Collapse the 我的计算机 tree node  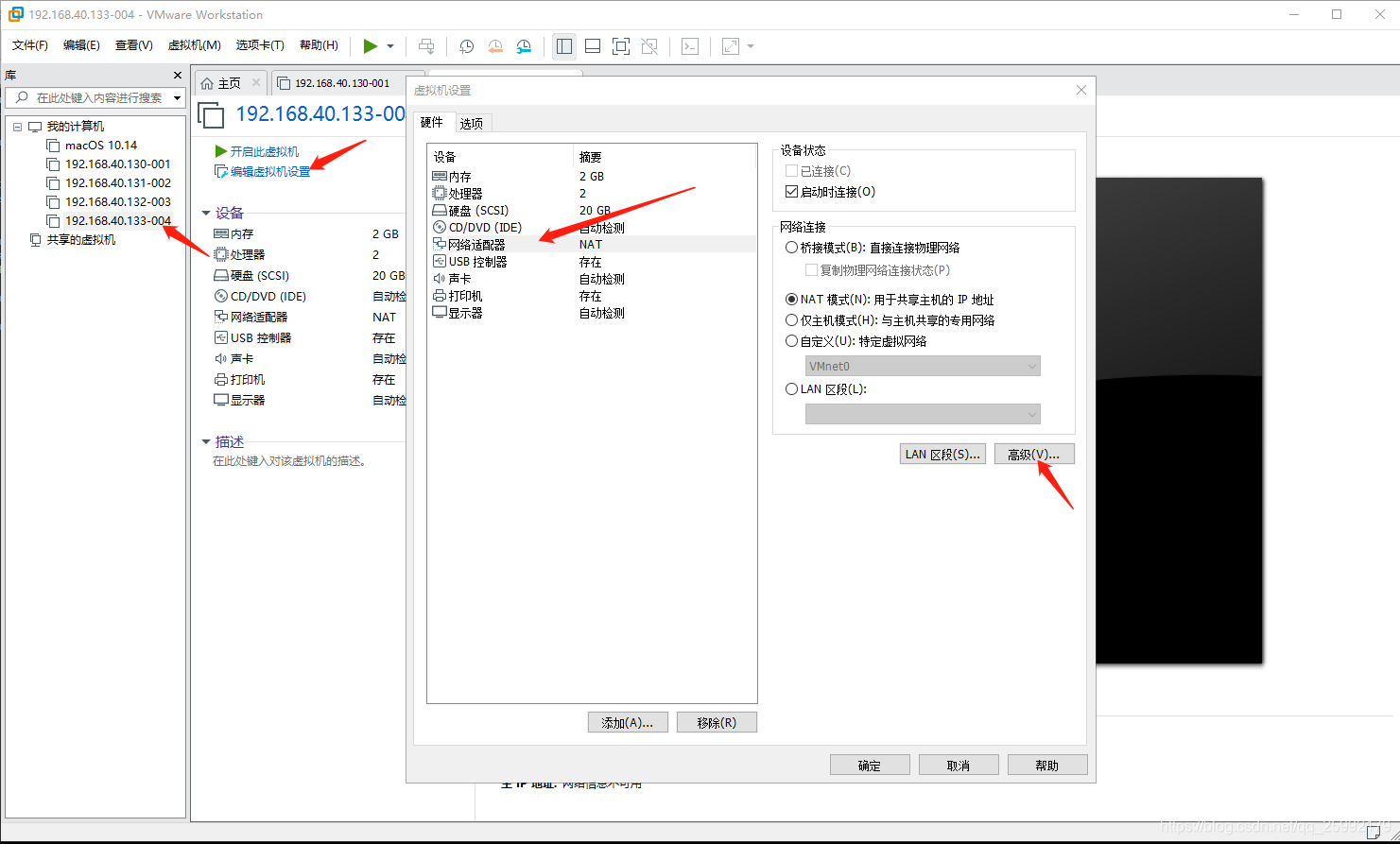coord(17,127)
